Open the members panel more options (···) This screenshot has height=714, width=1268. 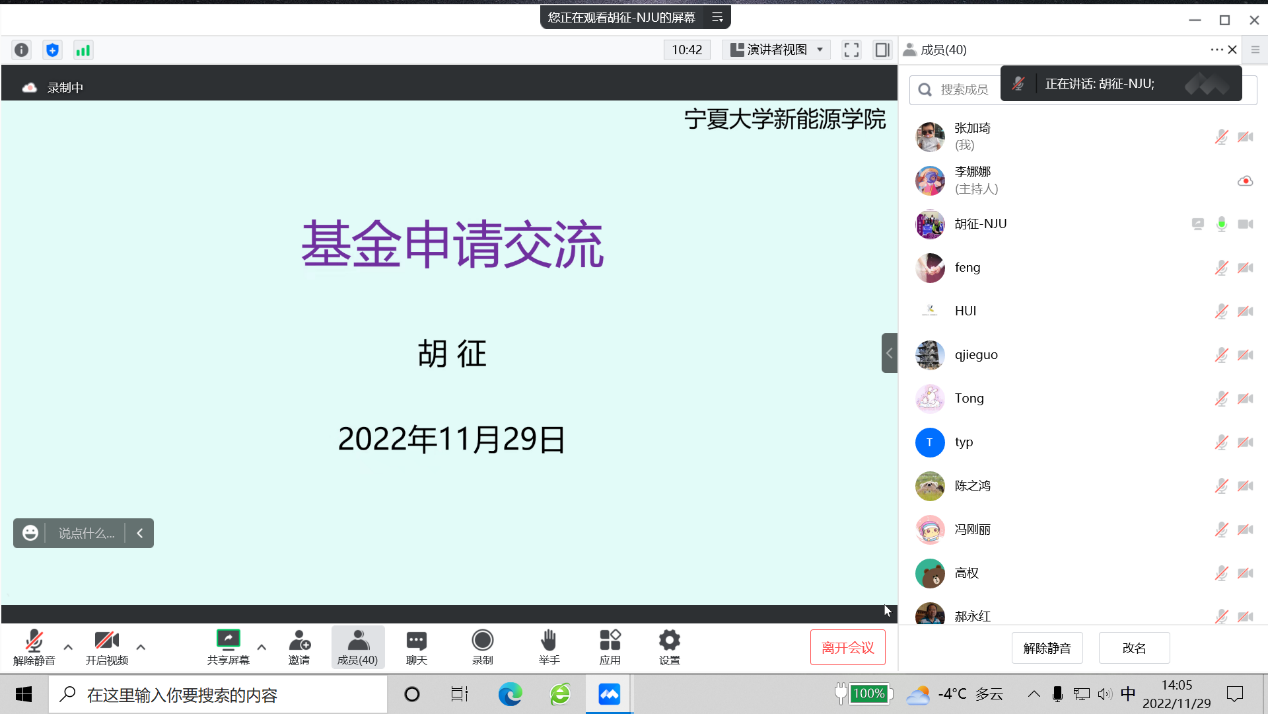click(1216, 50)
